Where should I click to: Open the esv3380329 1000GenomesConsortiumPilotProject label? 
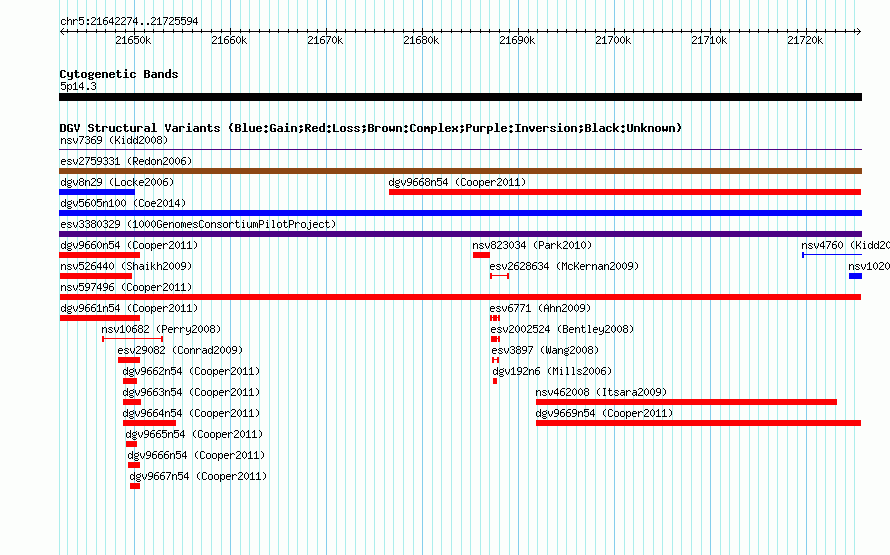pos(198,224)
